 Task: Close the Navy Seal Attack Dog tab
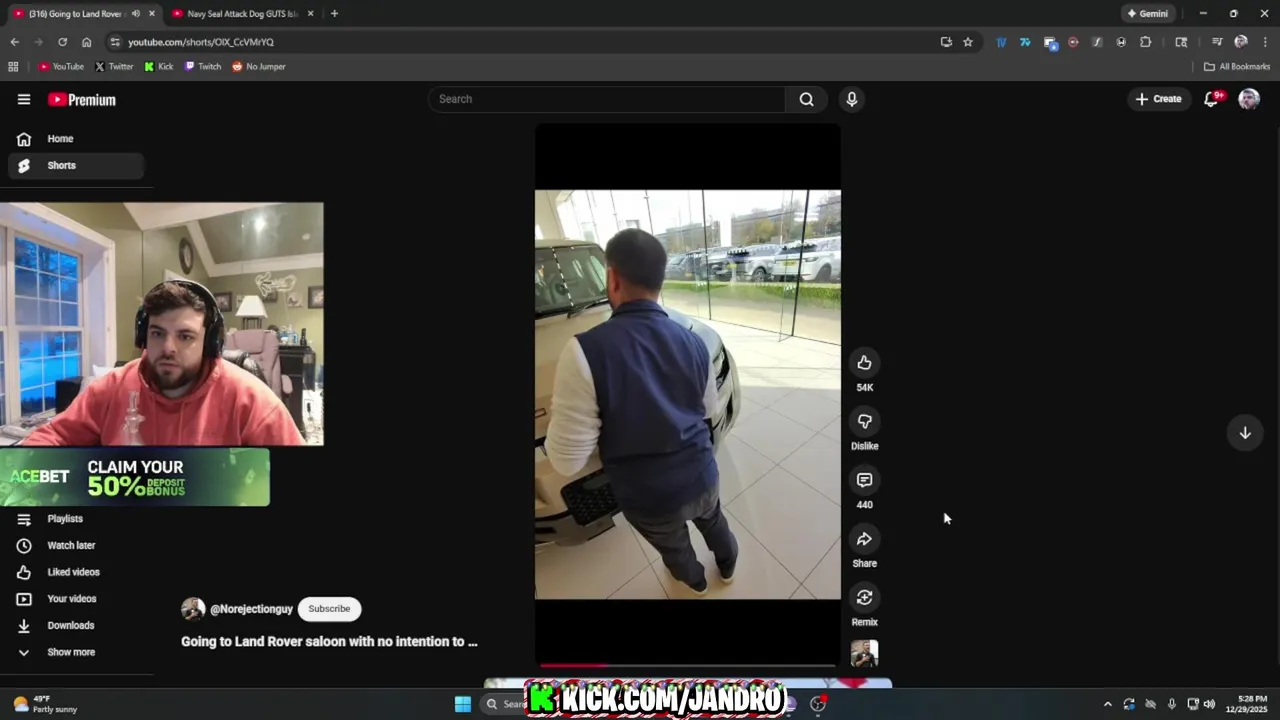point(311,14)
